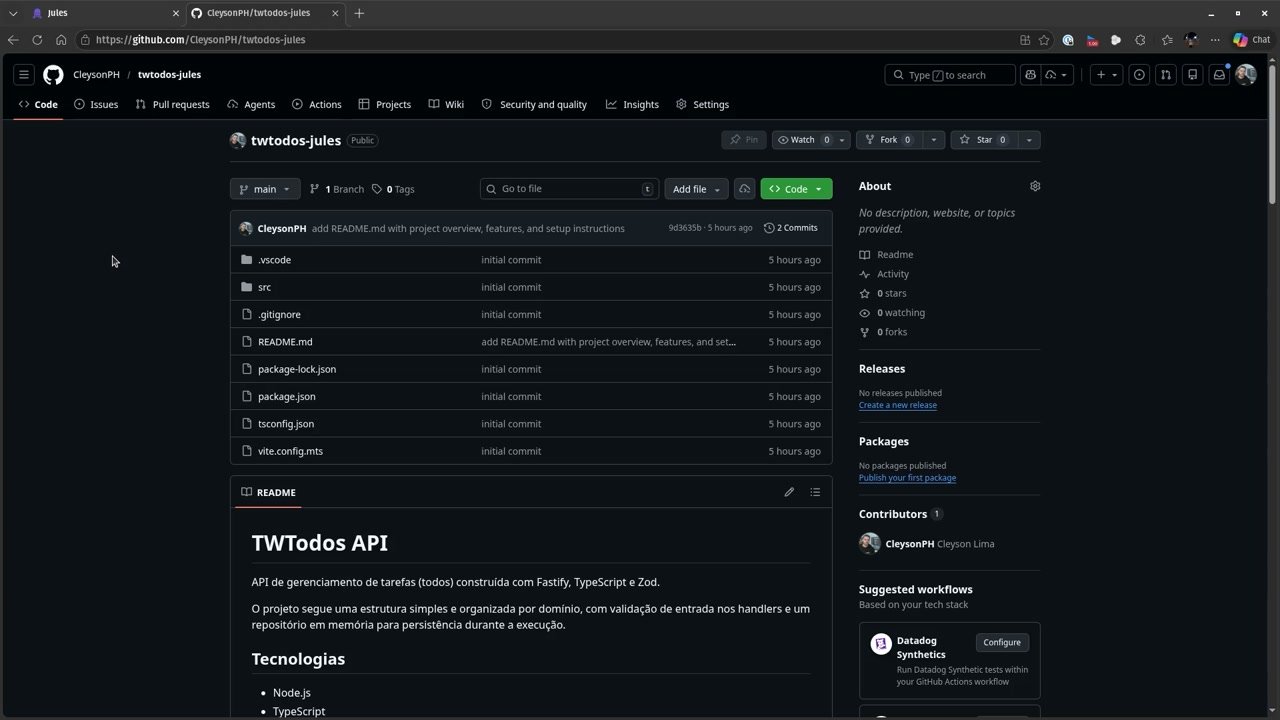
Task: Open the Star lists dropdown arrow
Action: pos(1029,140)
